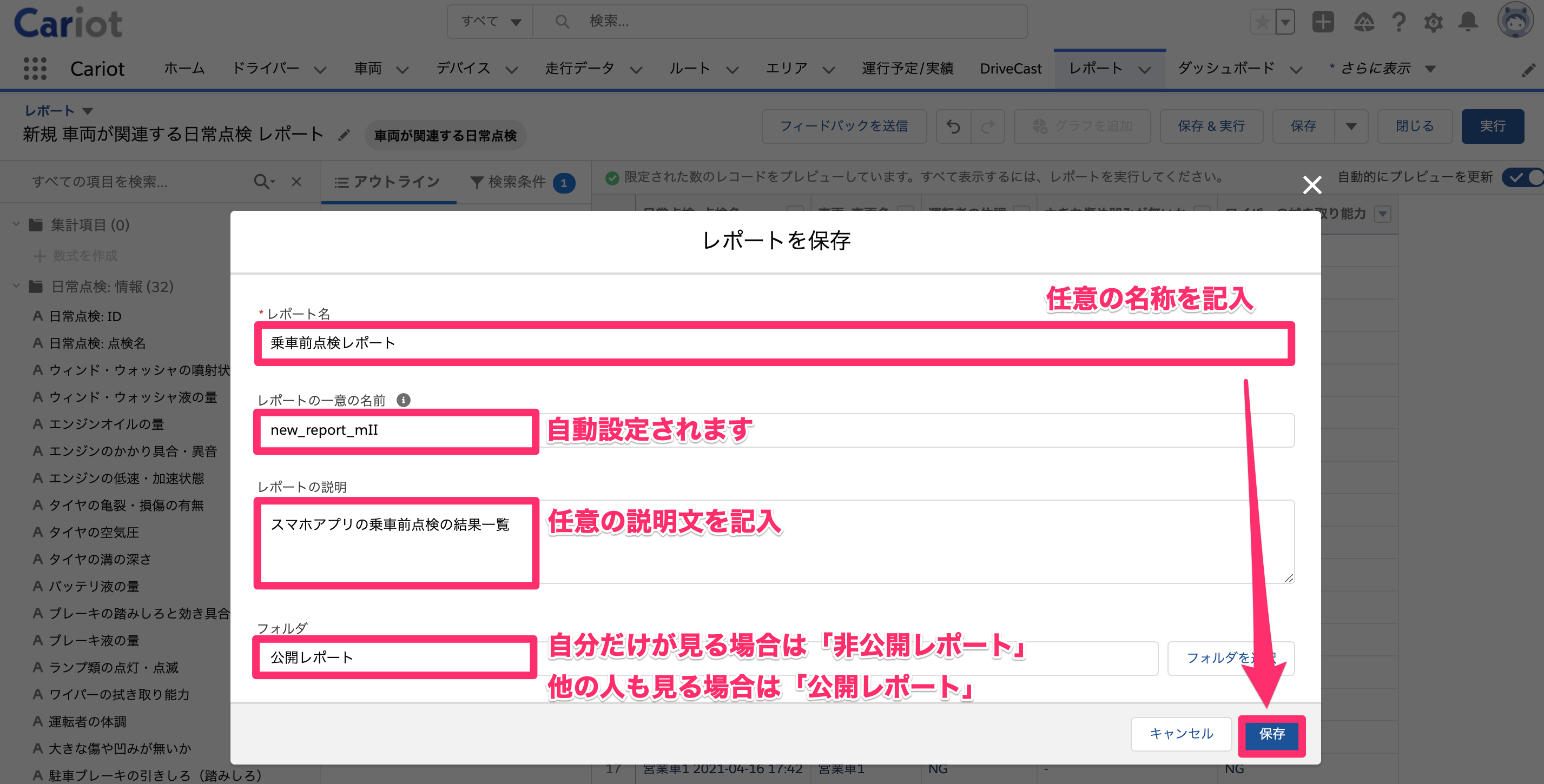Expand the エリア tab chevron

tap(828, 70)
